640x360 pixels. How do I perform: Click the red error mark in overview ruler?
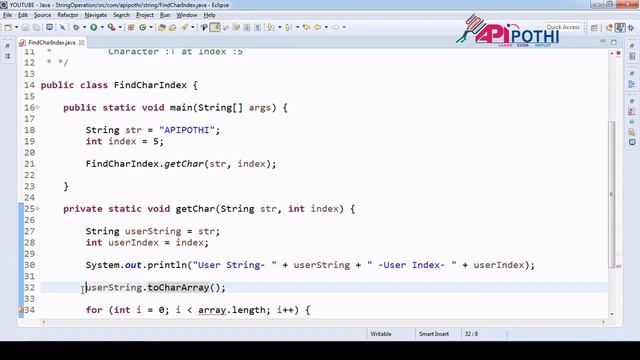coord(618,266)
